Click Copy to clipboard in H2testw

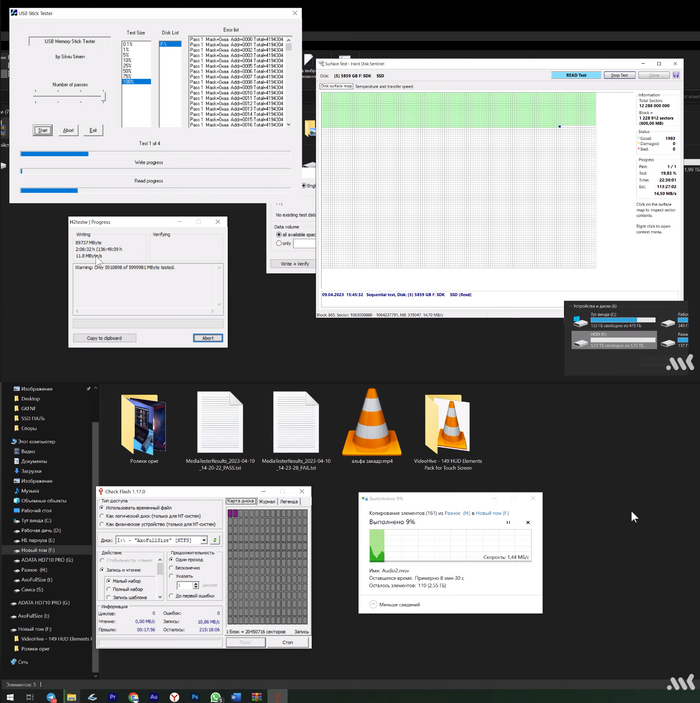coord(105,338)
